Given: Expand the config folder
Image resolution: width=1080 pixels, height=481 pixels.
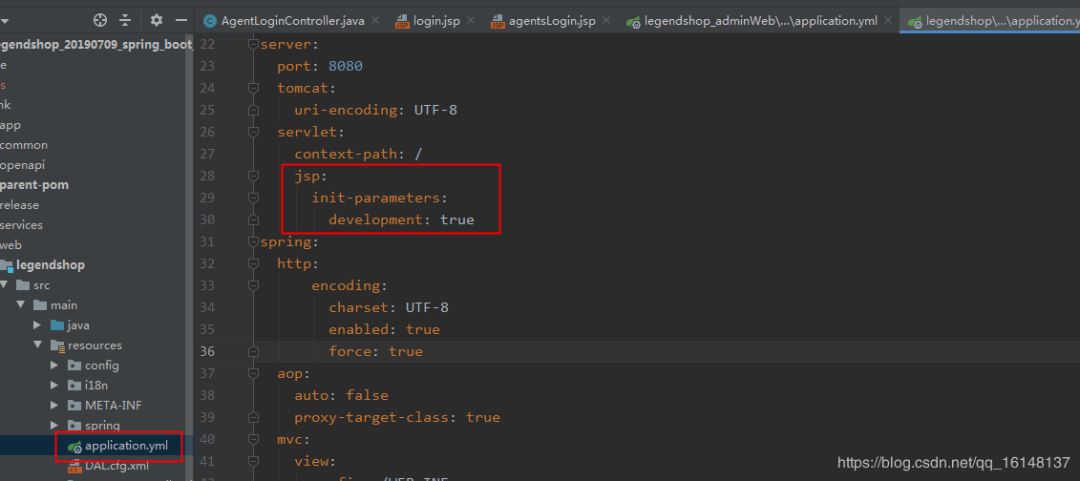Looking at the screenshot, I should tap(54, 365).
